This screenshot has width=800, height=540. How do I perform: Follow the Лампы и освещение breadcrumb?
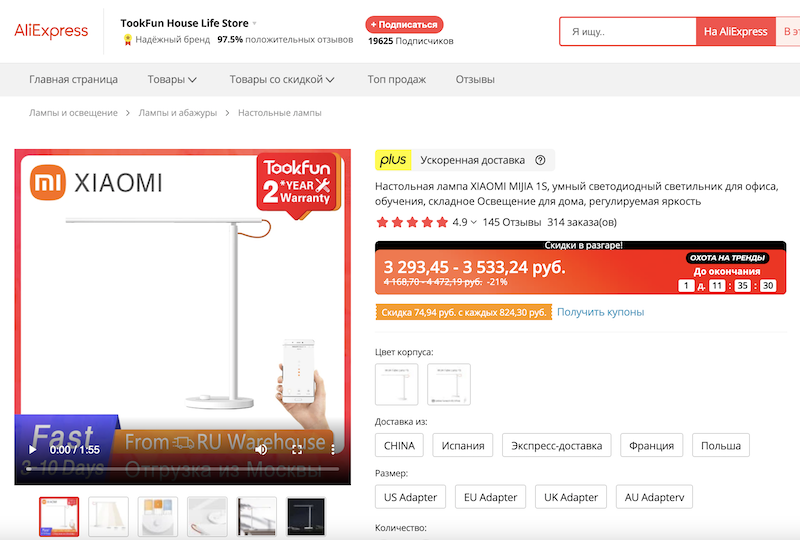click(73, 113)
